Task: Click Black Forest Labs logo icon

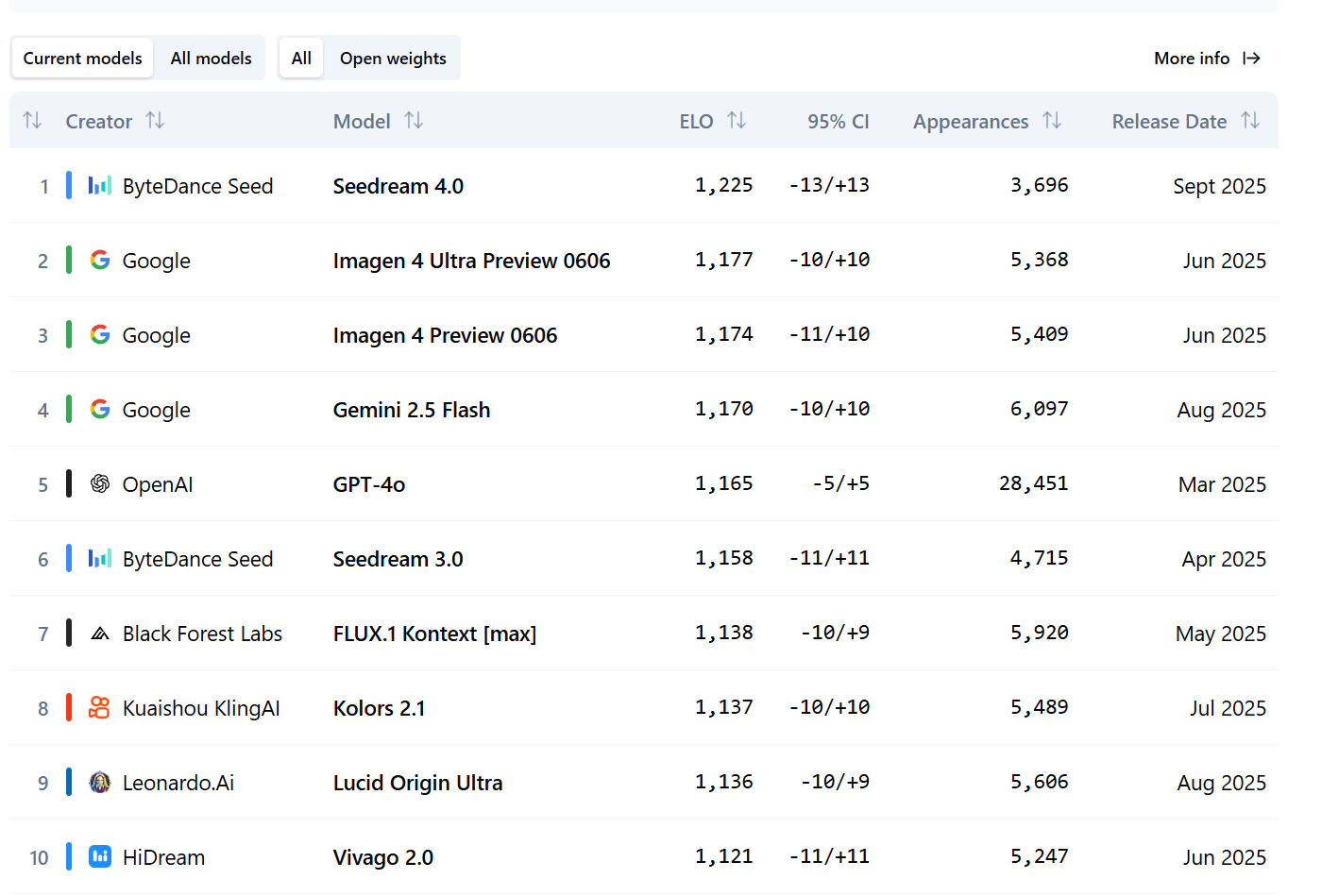Action: tap(100, 634)
